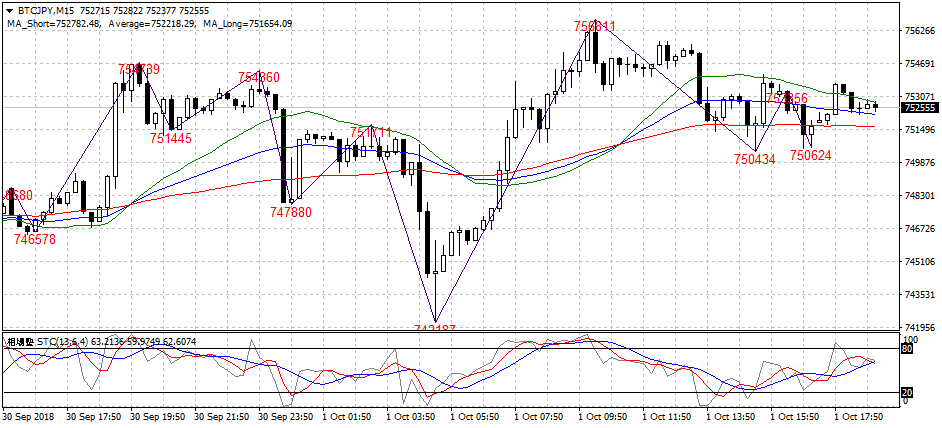942x428 pixels.
Task: Click the 80 level marker in oscillator
Action: pos(907,350)
